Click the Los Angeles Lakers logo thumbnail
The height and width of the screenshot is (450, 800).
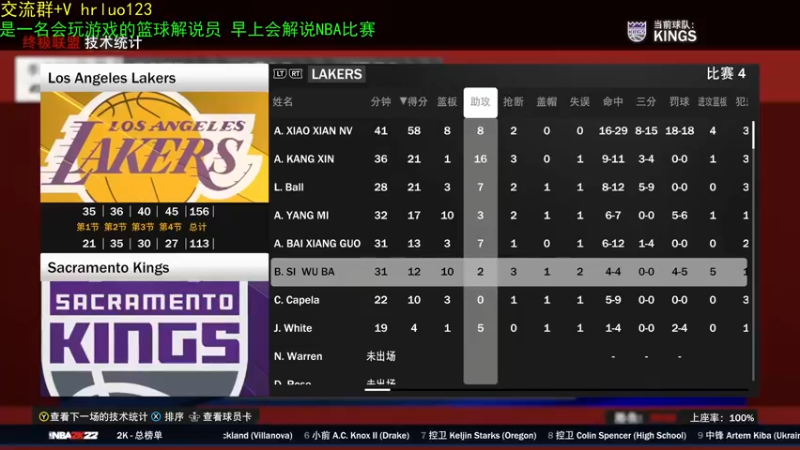(155, 147)
